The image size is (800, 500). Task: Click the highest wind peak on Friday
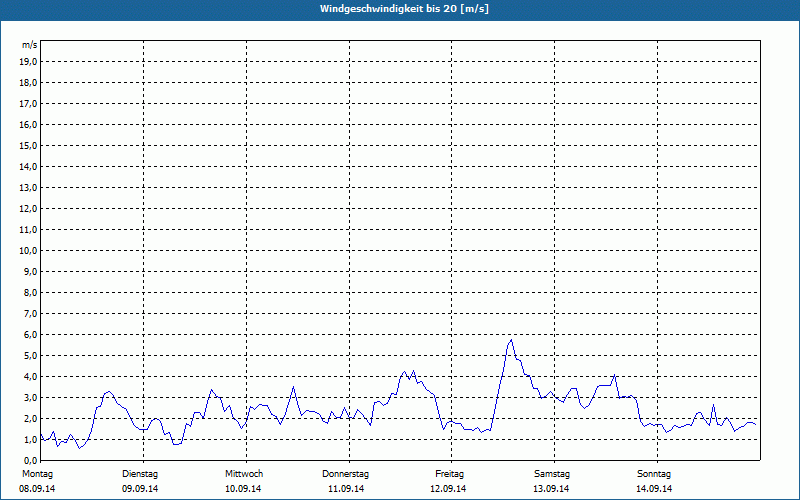pyautogui.click(x=511, y=340)
